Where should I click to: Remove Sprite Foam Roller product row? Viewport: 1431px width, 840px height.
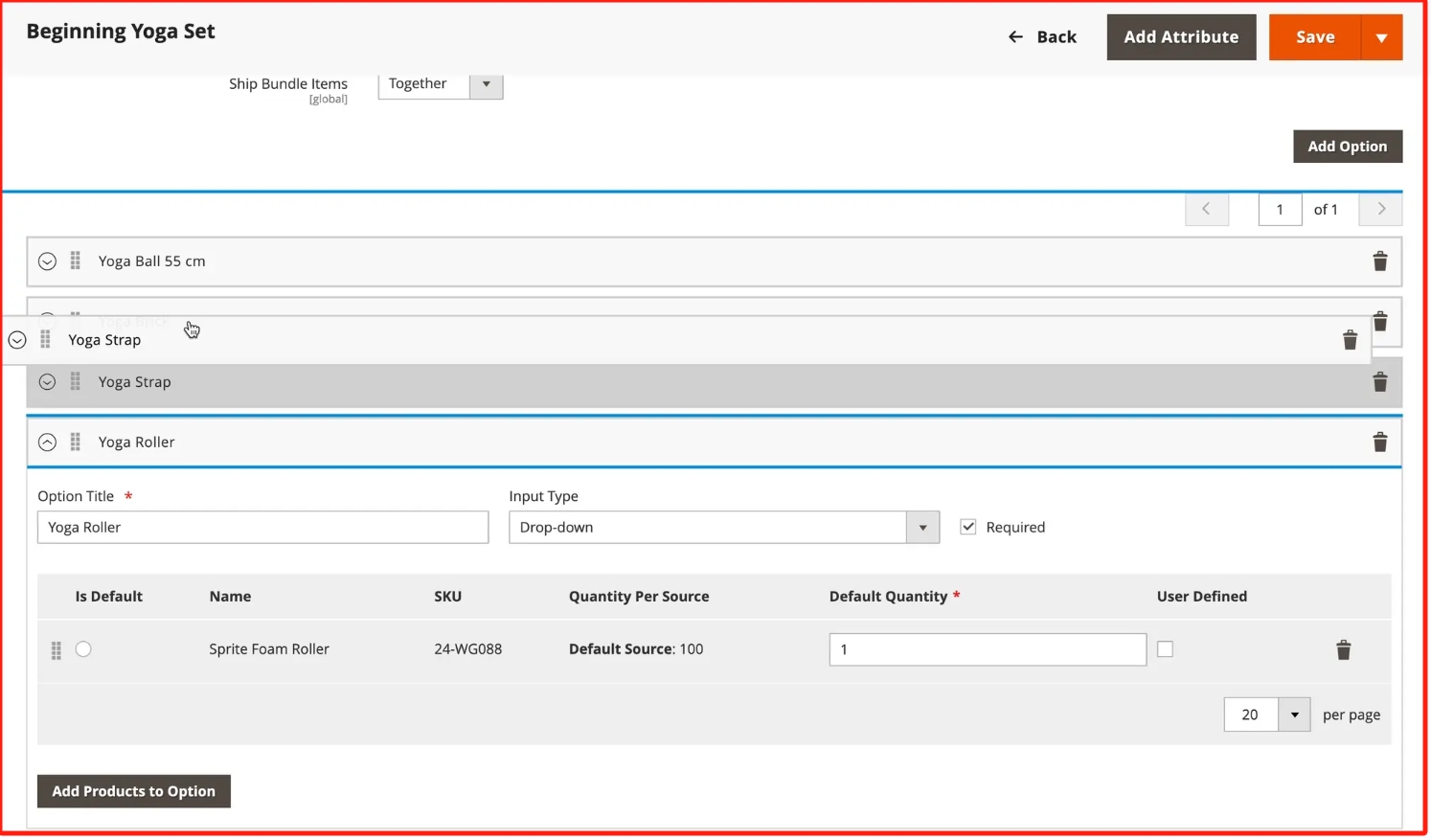[1343, 650]
